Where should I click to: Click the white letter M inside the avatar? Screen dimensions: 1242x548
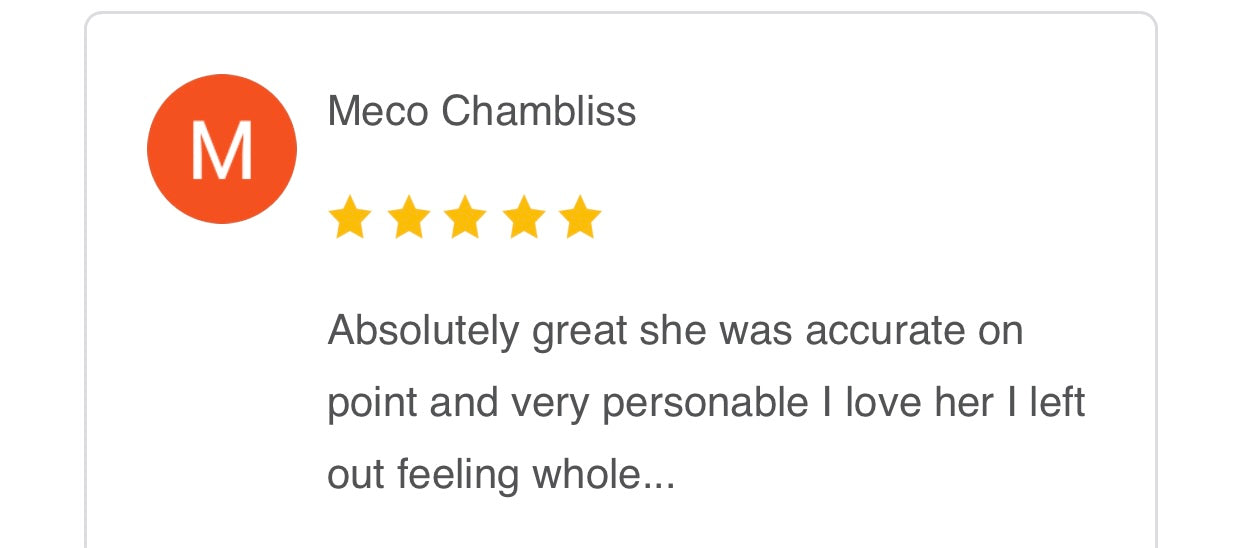[222, 150]
